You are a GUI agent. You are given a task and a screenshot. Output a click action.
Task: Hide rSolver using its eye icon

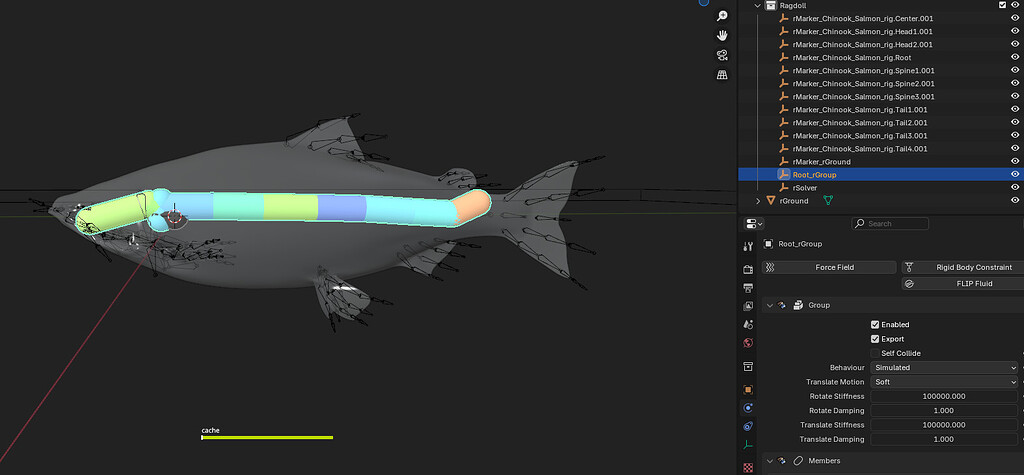[1016, 187]
